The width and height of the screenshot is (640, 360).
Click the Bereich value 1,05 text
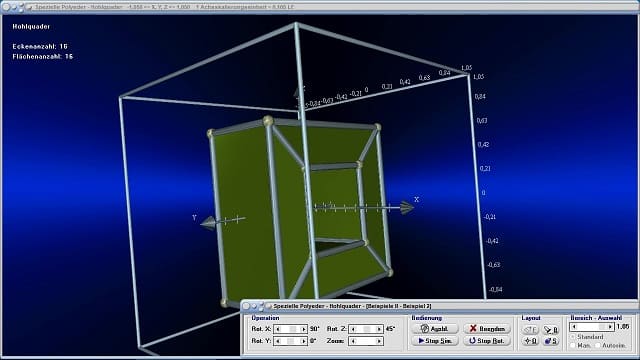(623, 327)
